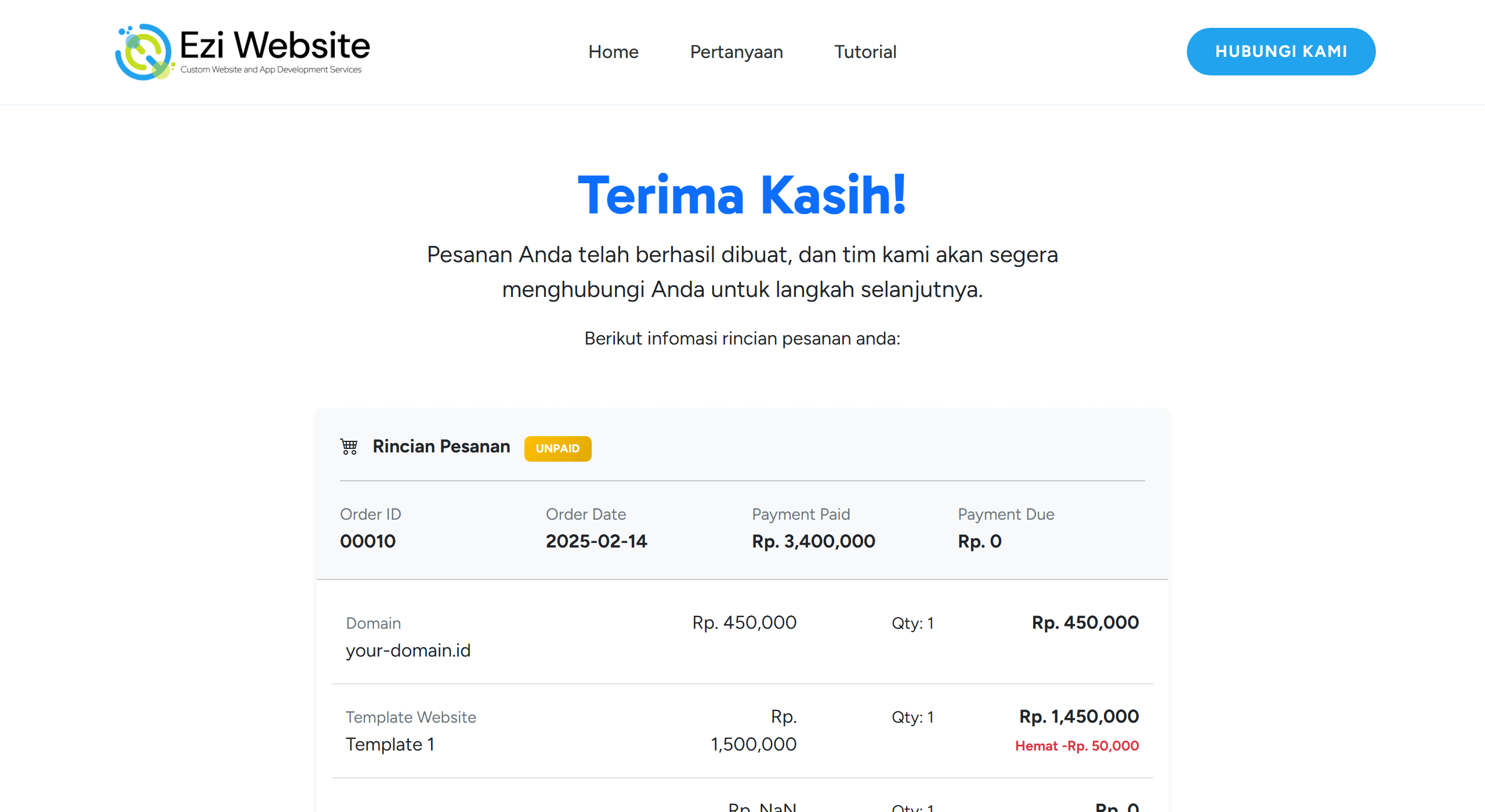This screenshot has height=812, width=1485.
Task: Click the Ezi Website logo icon
Action: point(144,52)
